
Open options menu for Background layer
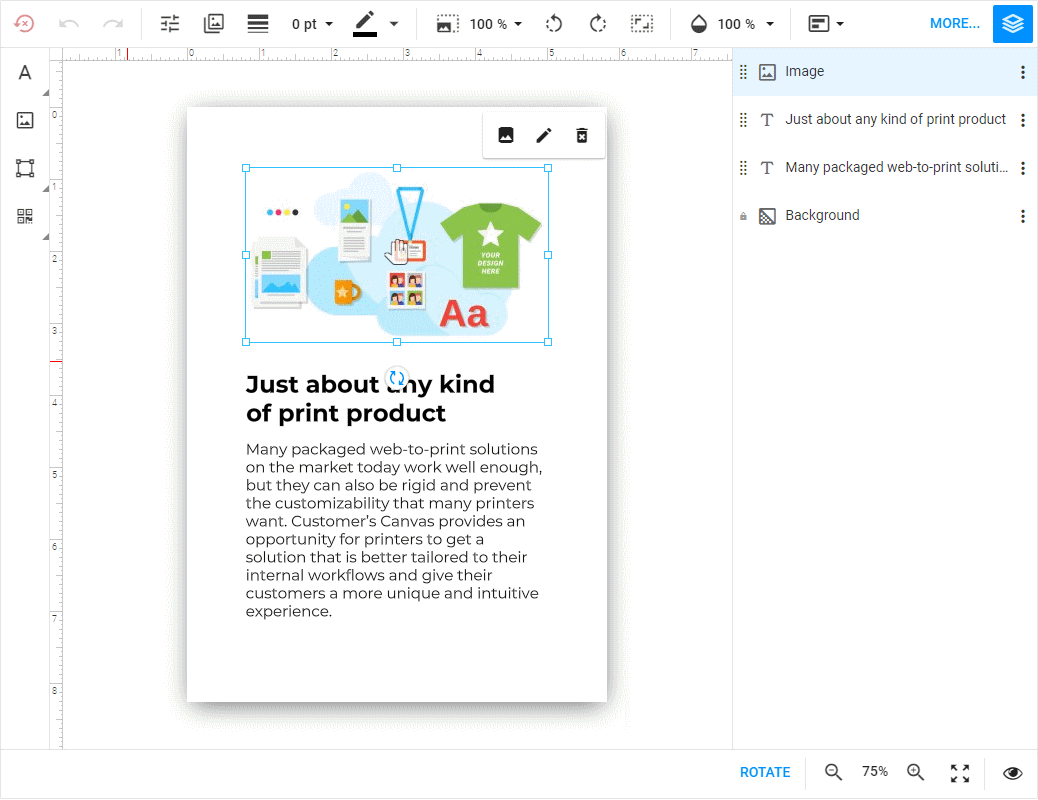[x=1023, y=216]
